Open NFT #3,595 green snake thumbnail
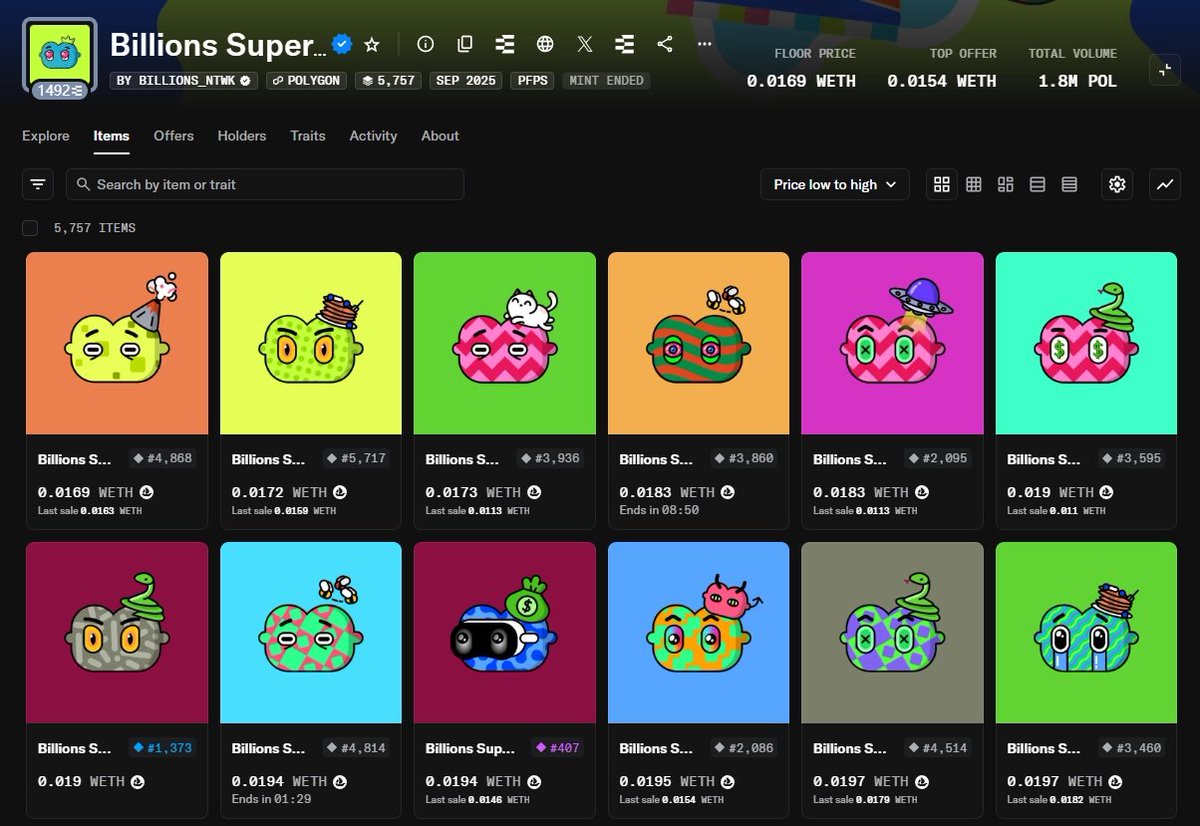1200x826 pixels. [1087, 343]
